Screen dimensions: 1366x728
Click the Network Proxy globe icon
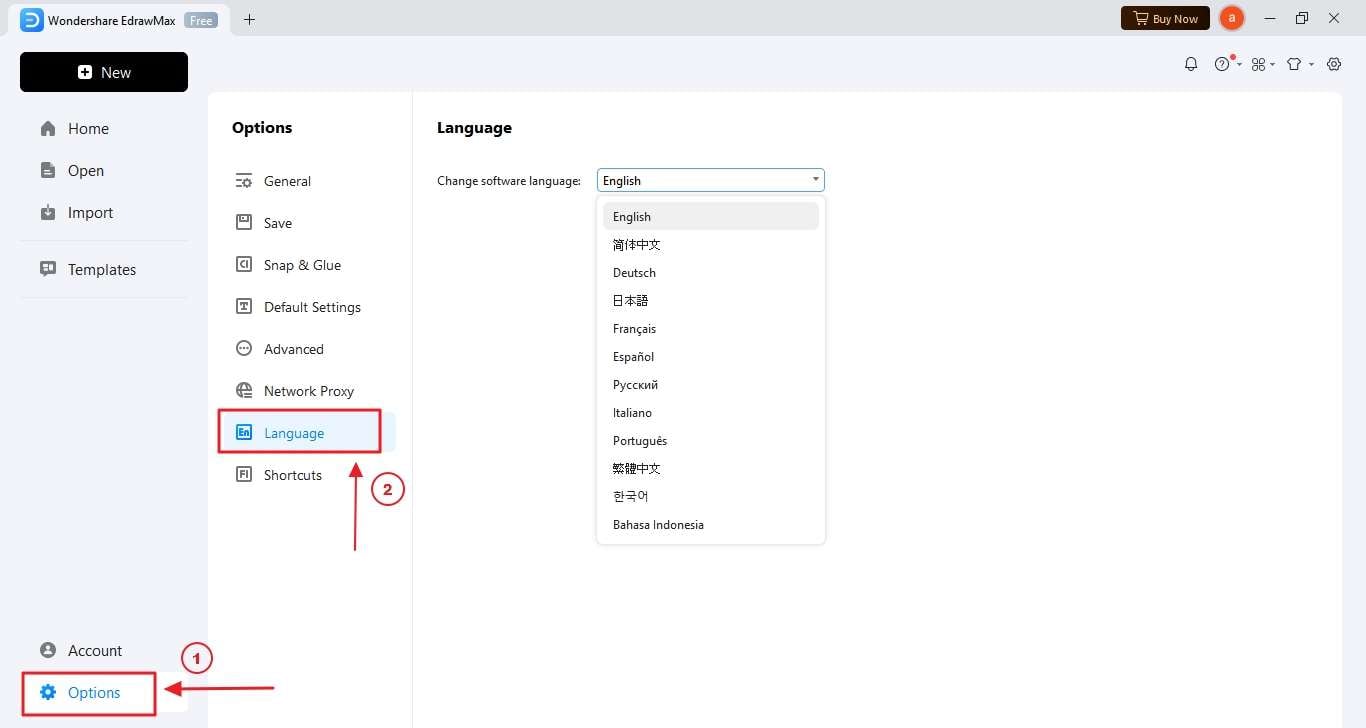pos(244,391)
